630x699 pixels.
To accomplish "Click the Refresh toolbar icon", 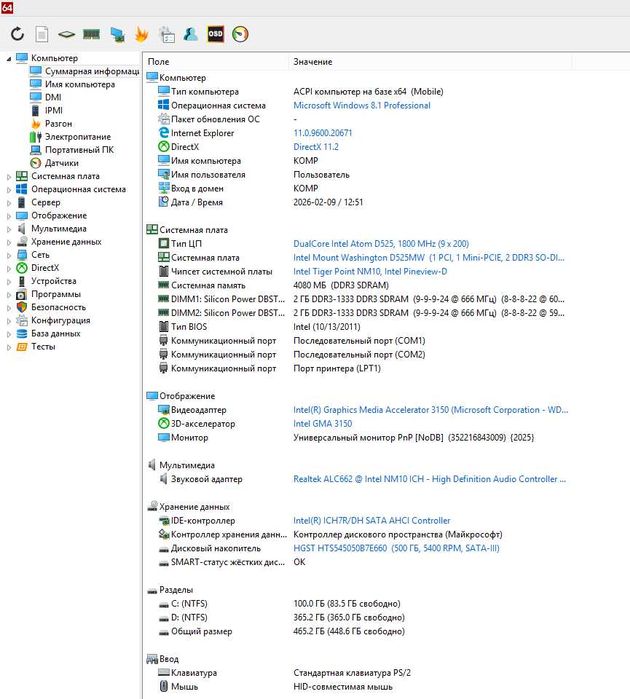I will (17, 34).
